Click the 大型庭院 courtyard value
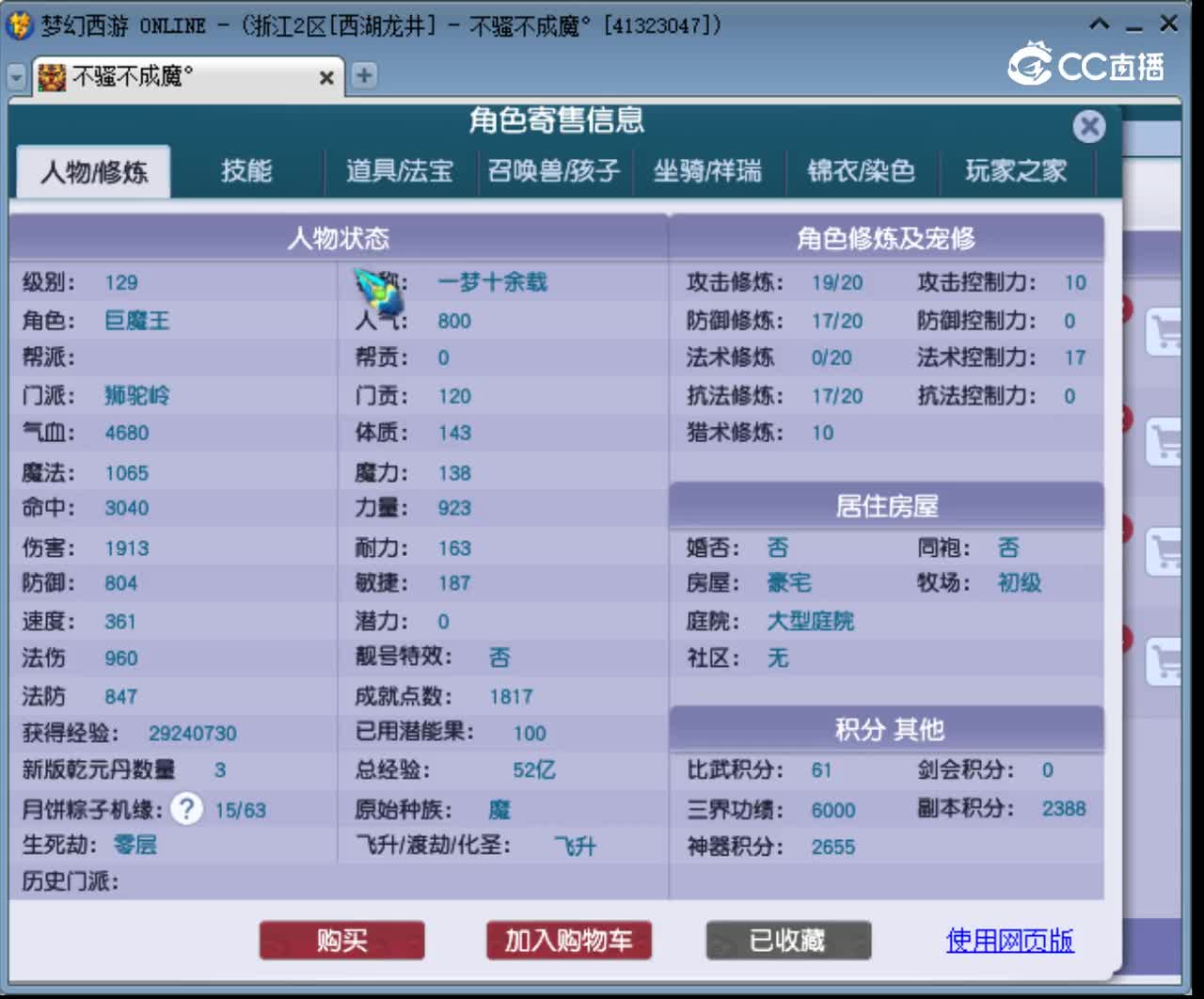Viewport: 1204px width, 999px height. tap(810, 621)
